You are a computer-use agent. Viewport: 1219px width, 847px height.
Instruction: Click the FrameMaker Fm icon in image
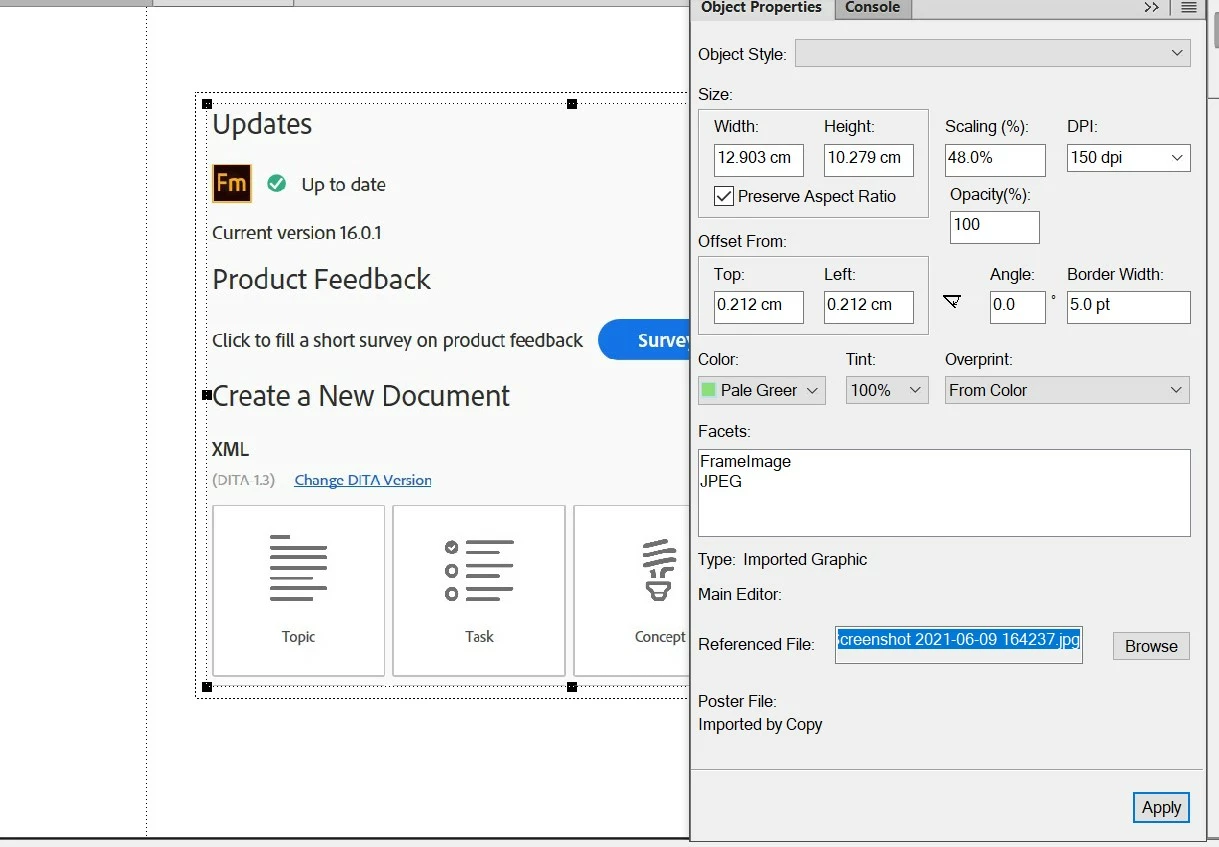tap(232, 184)
